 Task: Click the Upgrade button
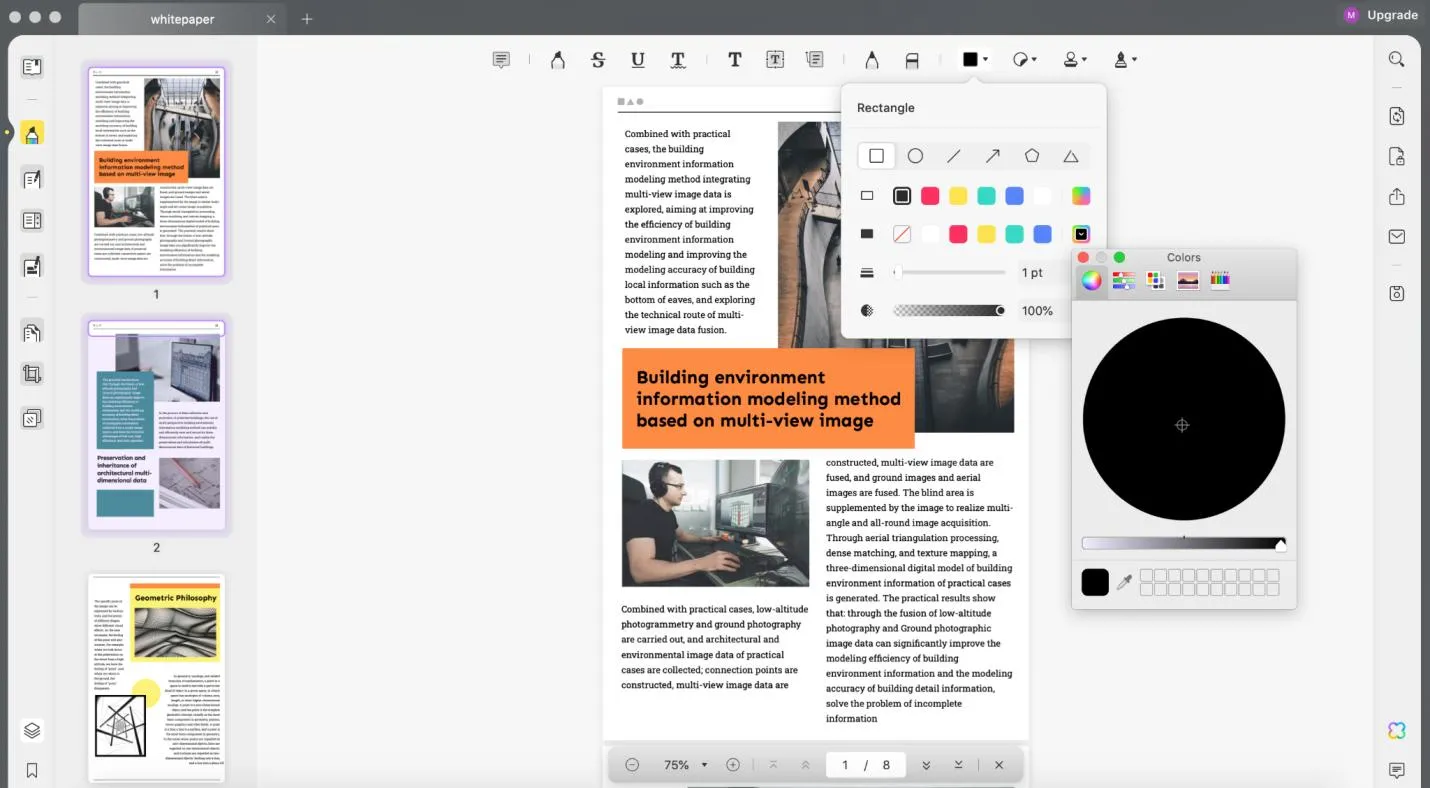point(1392,15)
